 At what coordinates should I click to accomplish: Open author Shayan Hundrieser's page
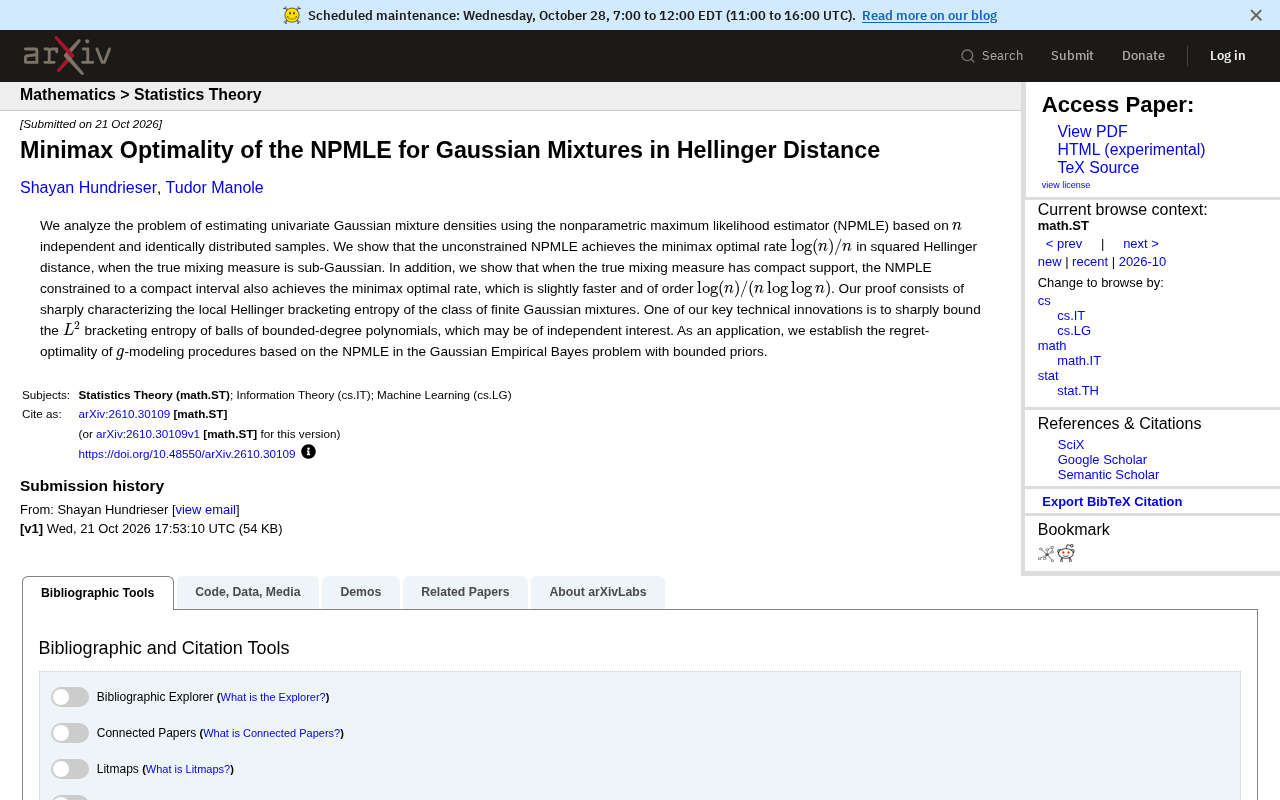tap(88, 188)
